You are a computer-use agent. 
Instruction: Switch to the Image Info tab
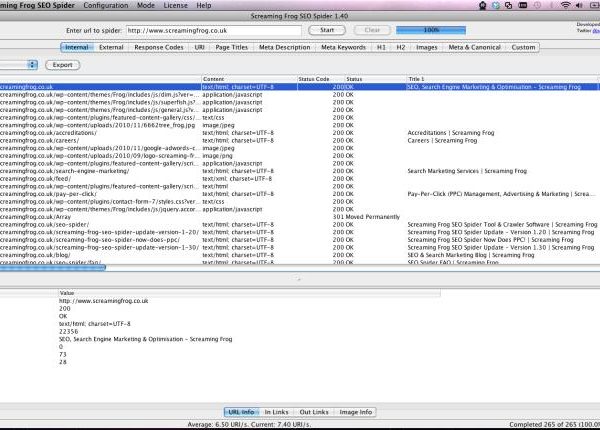pos(355,412)
